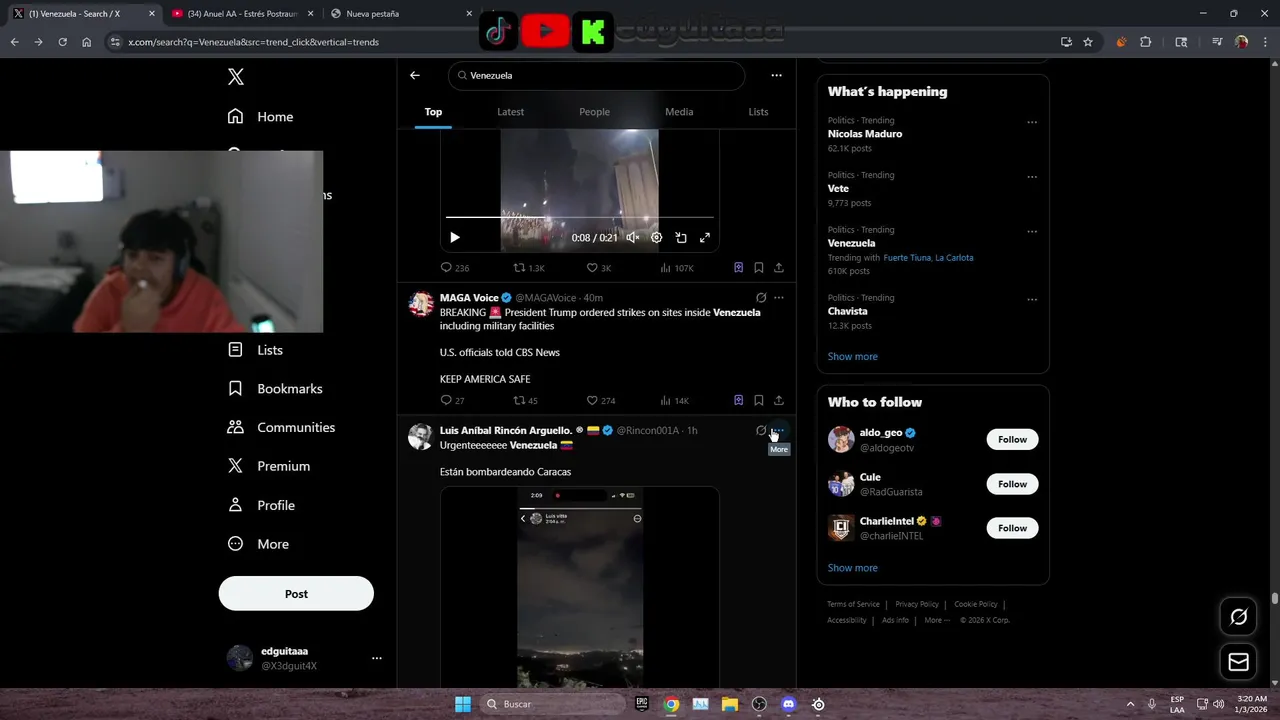
Task: Open the Privacy Policy footer link
Action: tap(917, 604)
